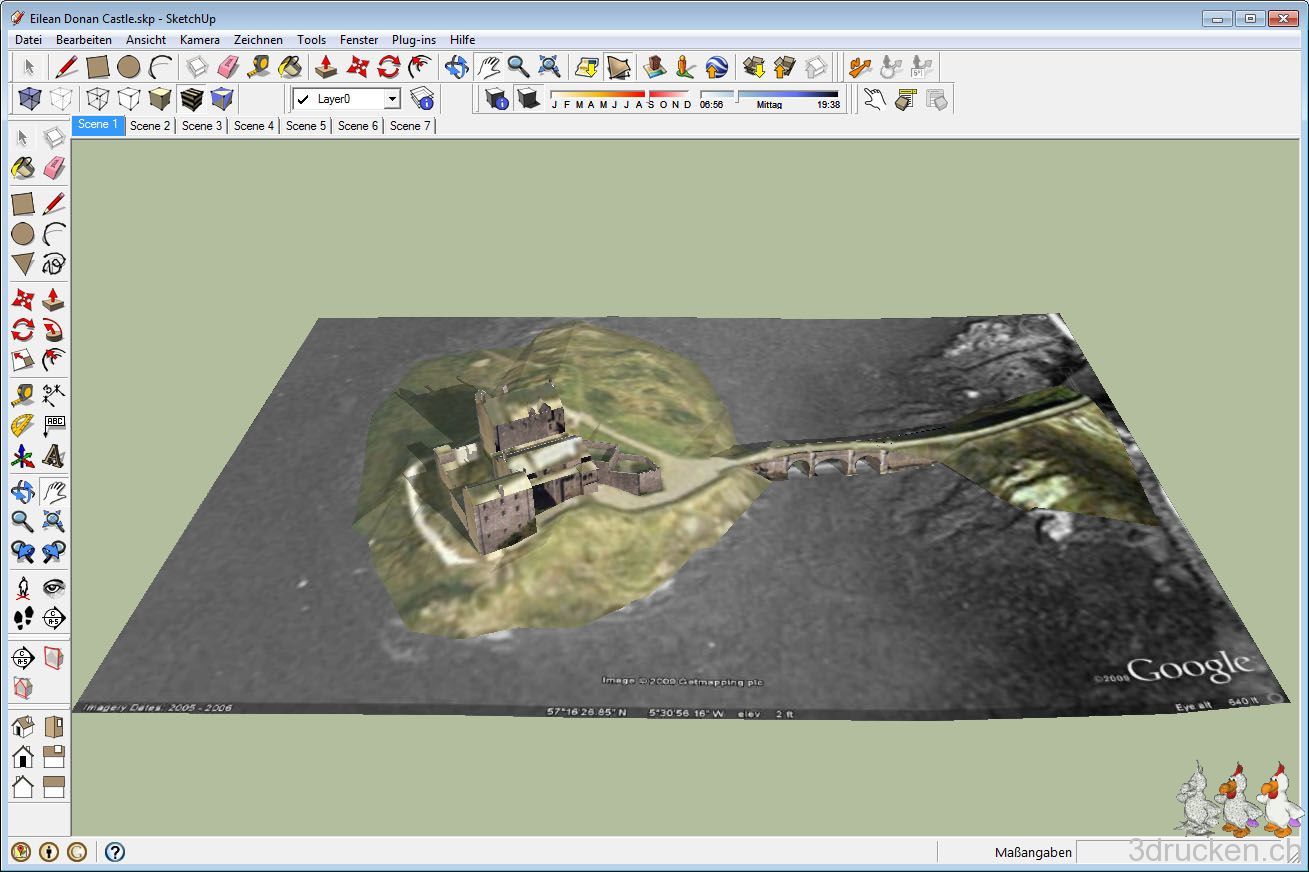Select the Tape Measure tool in left toolbar

pos(22,395)
